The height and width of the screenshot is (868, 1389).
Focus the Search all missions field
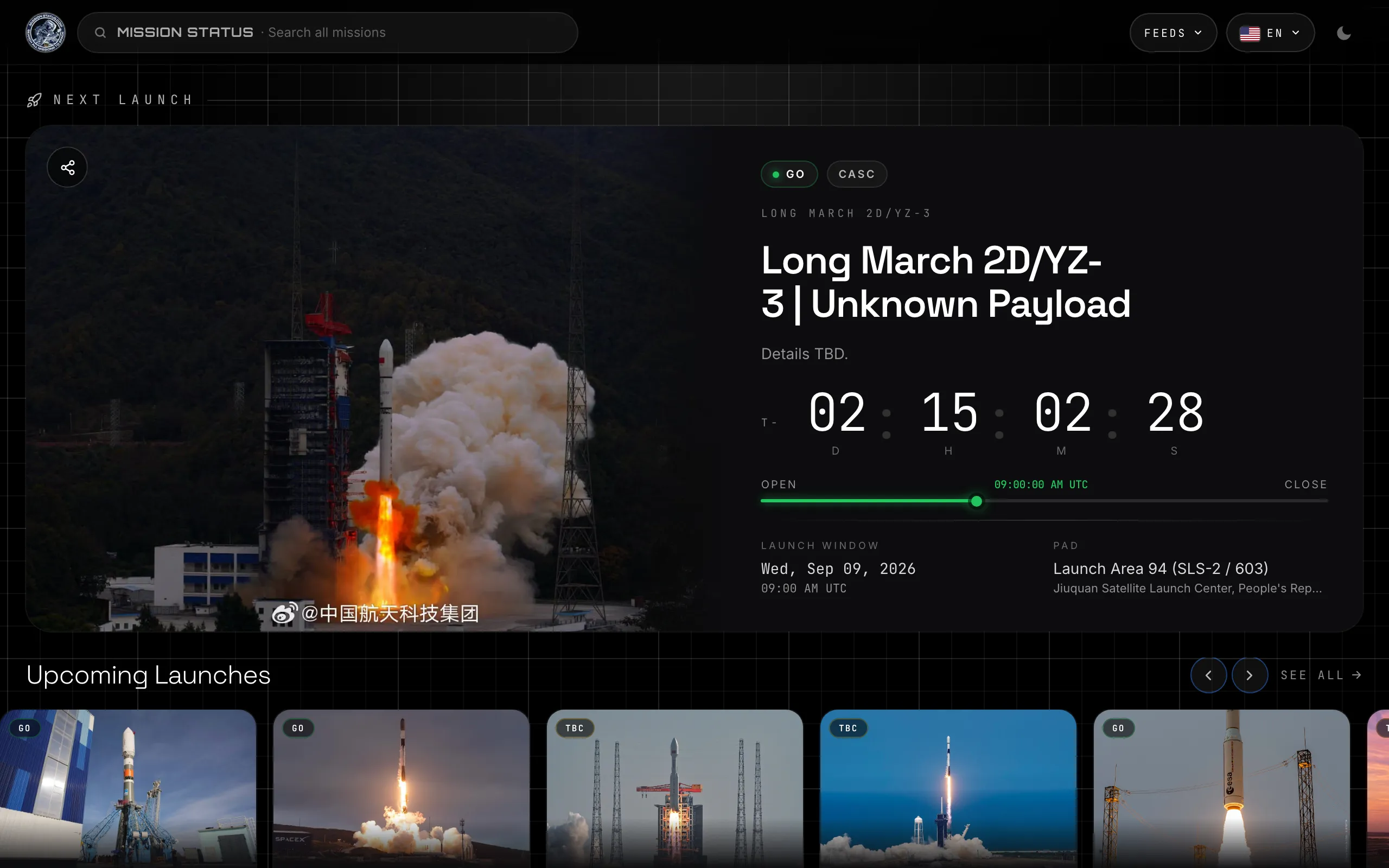[327, 33]
